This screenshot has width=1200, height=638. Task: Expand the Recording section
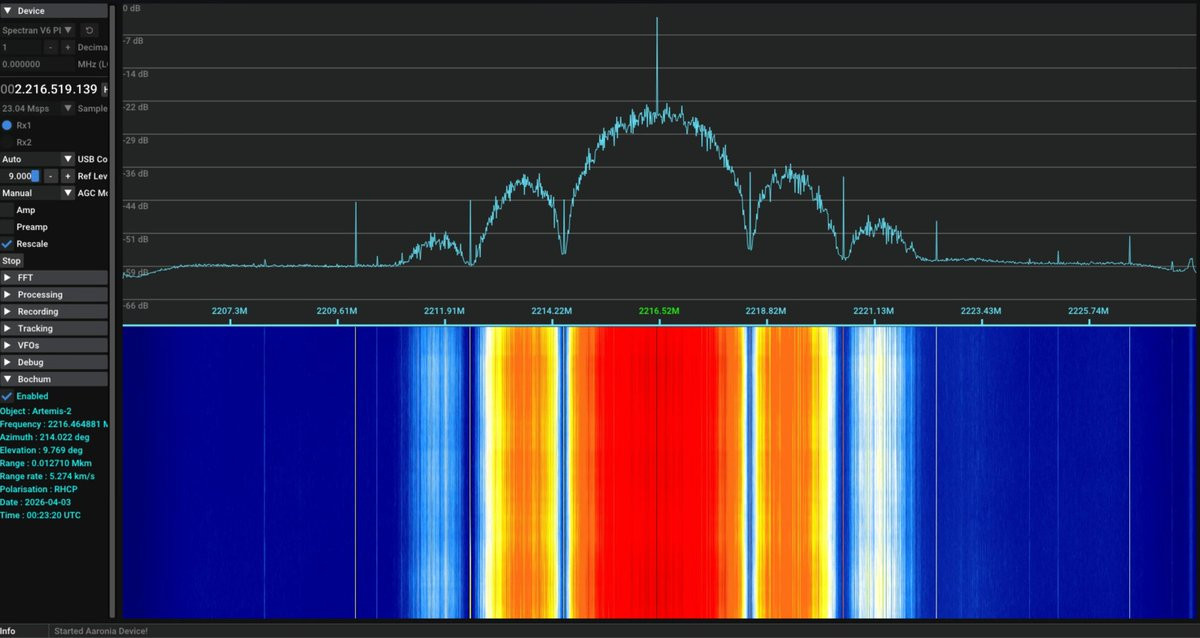(x=54, y=311)
